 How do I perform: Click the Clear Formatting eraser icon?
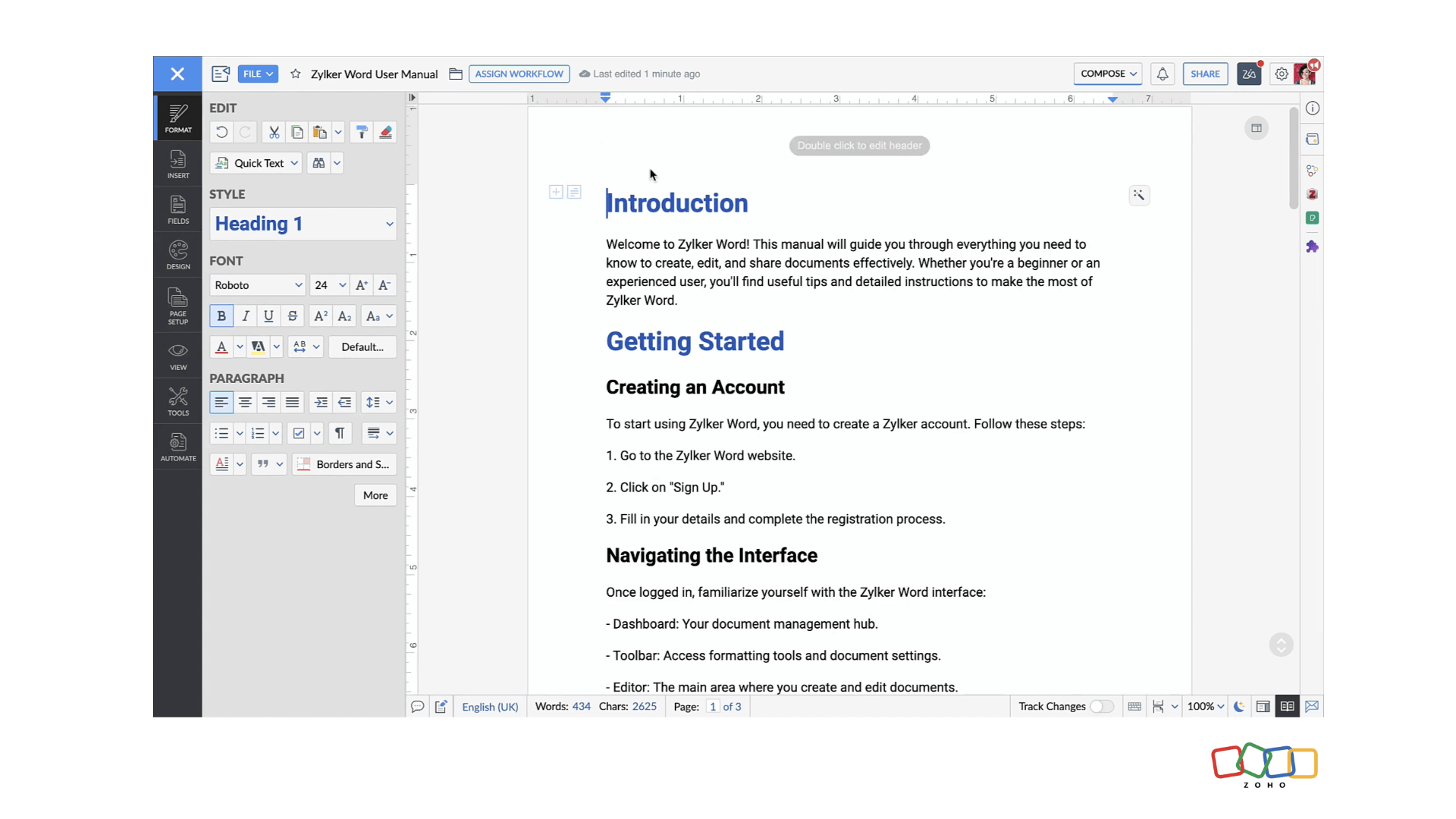(x=385, y=133)
